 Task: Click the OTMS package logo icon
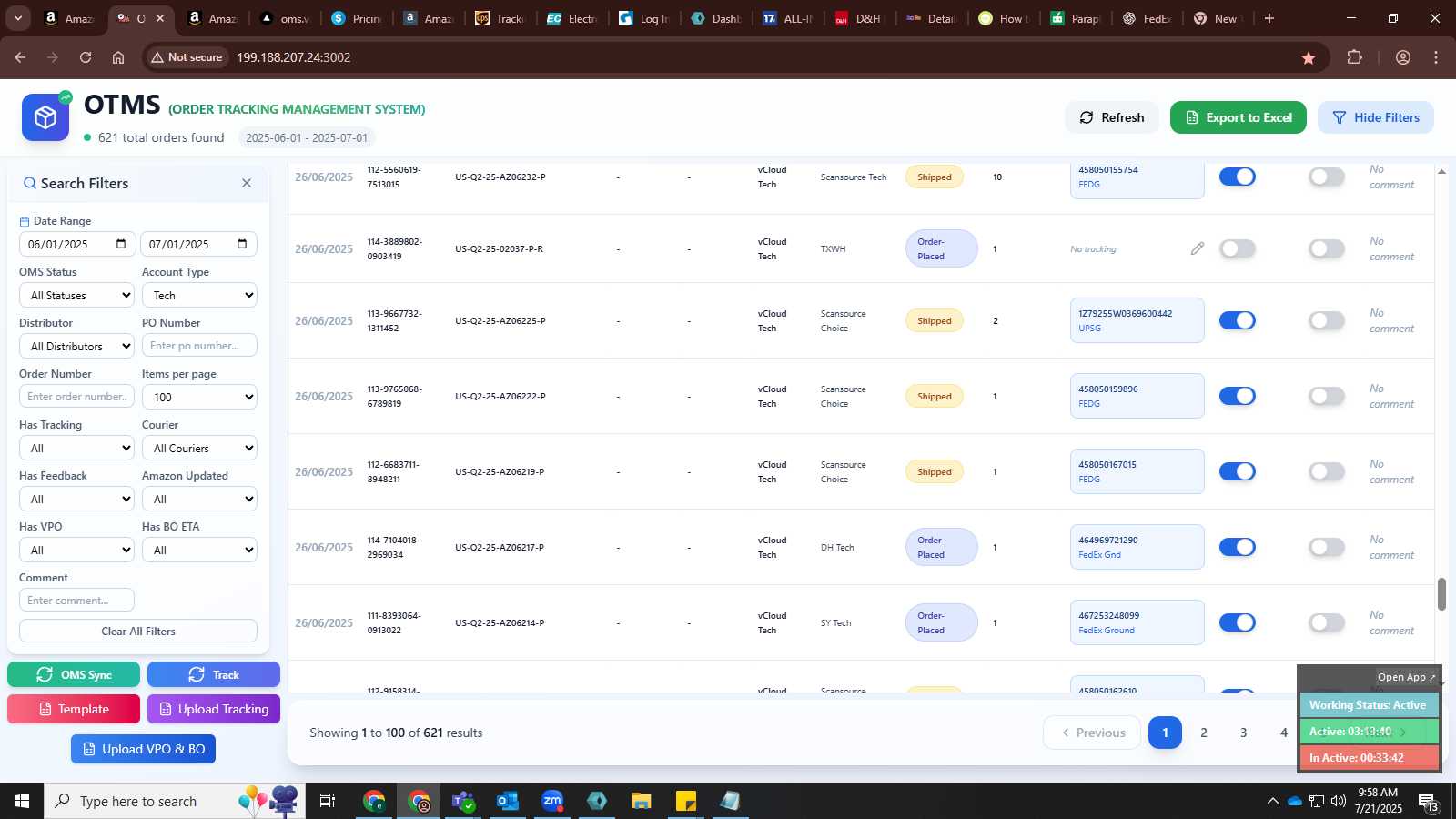tap(45, 117)
